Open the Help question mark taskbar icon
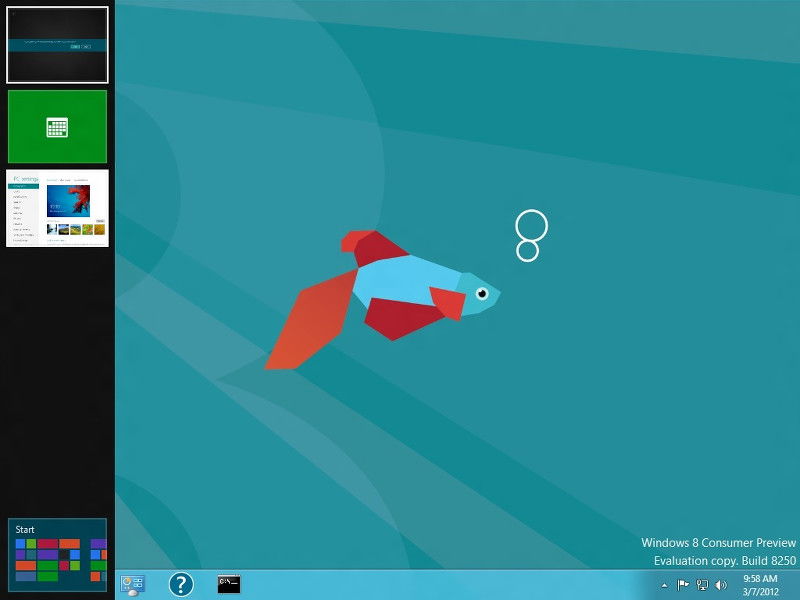The height and width of the screenshot is (600, 800). (181, 584)
